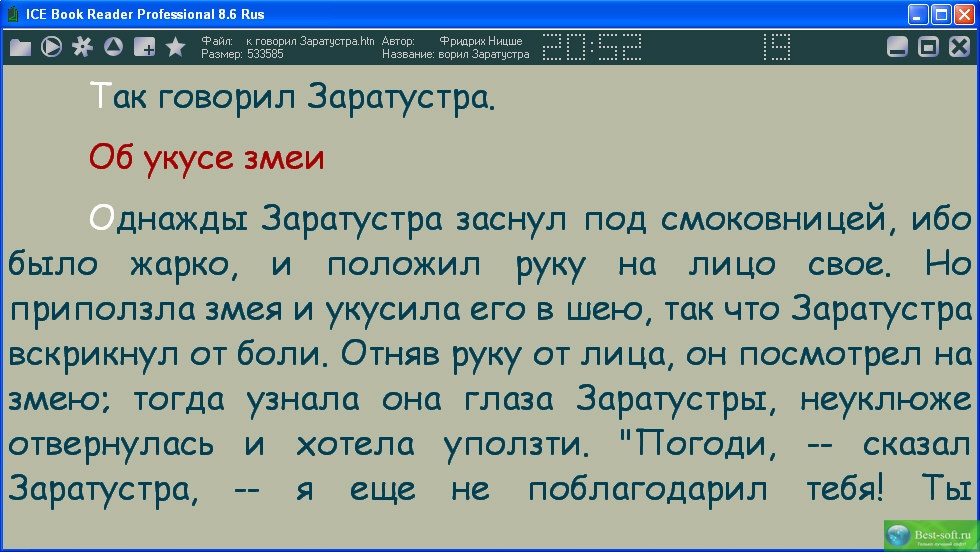This screenshot has height=552, width=980.
Task: Click the toolbar minimize icon
Action: pyautogui.click(x=898, y=47)
